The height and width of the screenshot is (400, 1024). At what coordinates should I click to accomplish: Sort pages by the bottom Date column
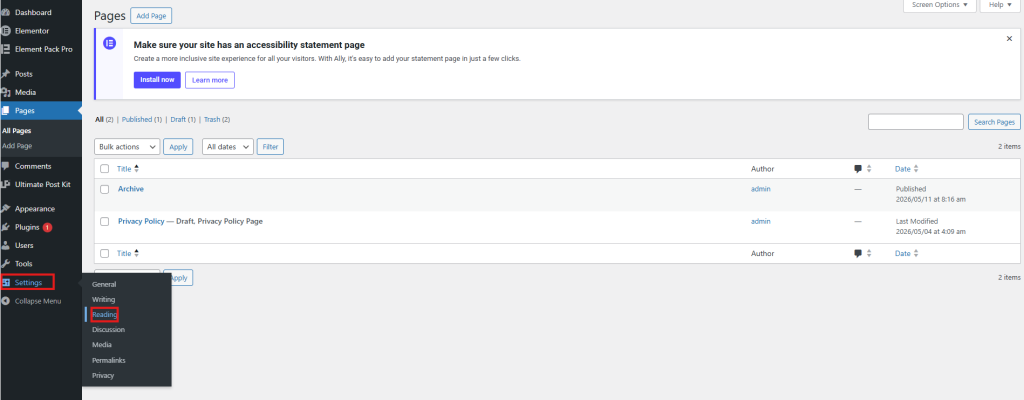(906, 254)
